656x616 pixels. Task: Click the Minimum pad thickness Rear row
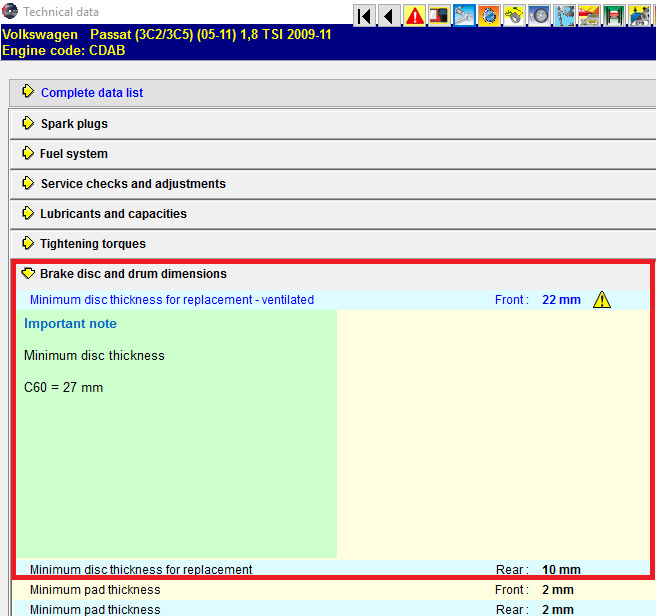pos(332,609)
